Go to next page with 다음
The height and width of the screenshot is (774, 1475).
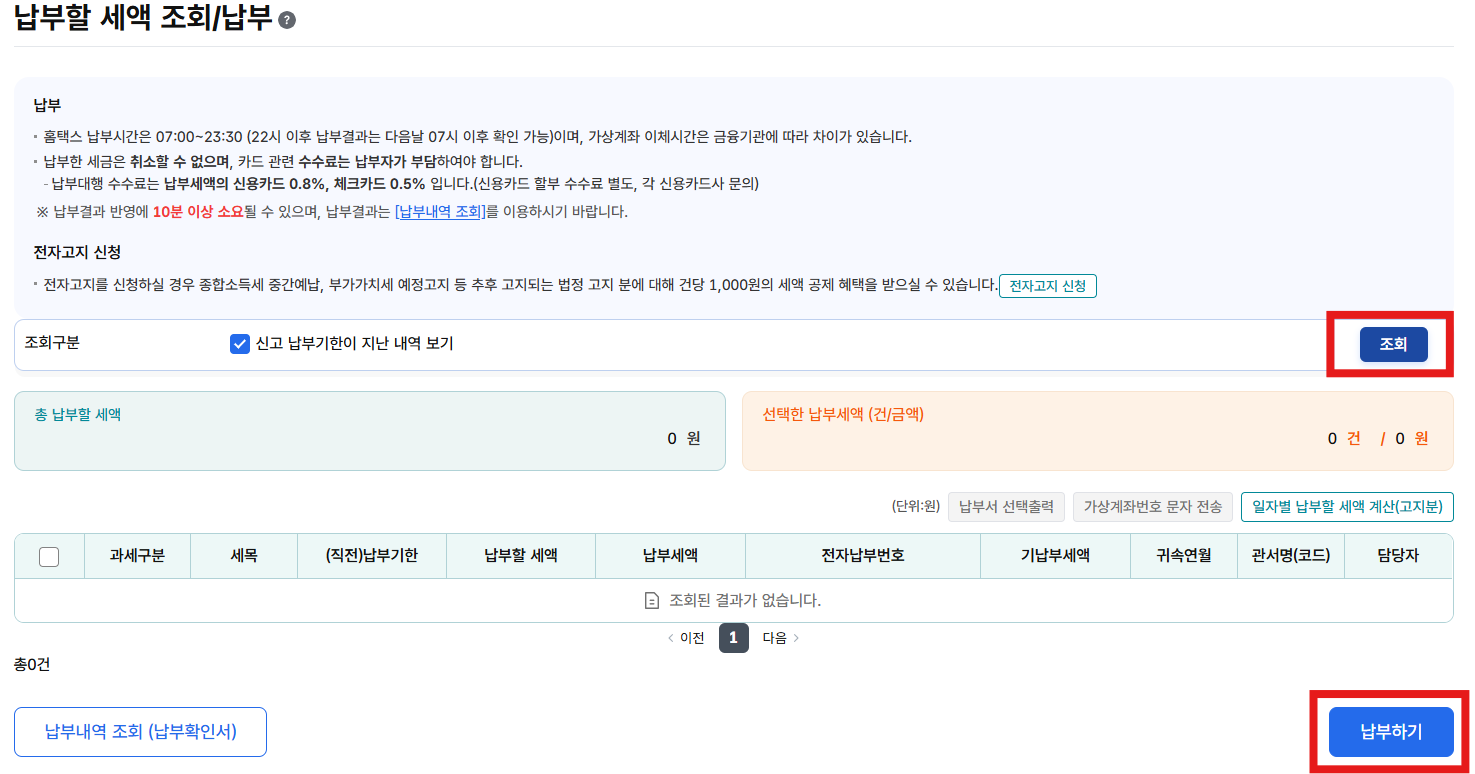[780, 638]
